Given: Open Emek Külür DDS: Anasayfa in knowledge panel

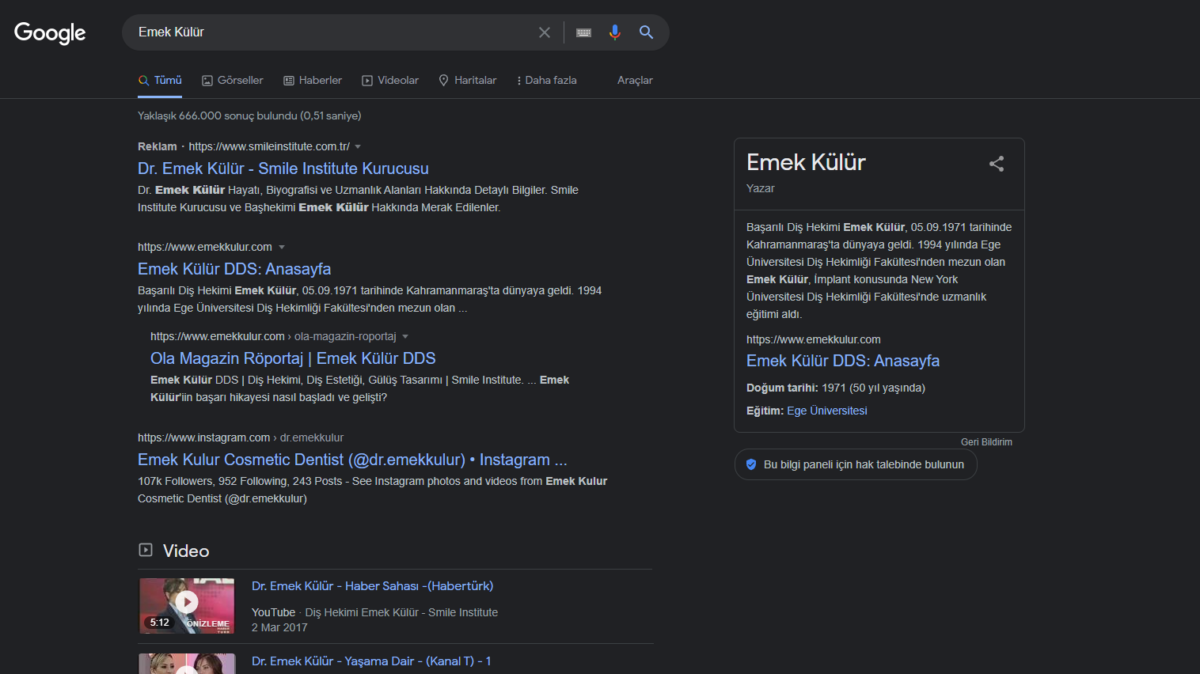Looking at the screenshot, I should (x=843, y=361).
